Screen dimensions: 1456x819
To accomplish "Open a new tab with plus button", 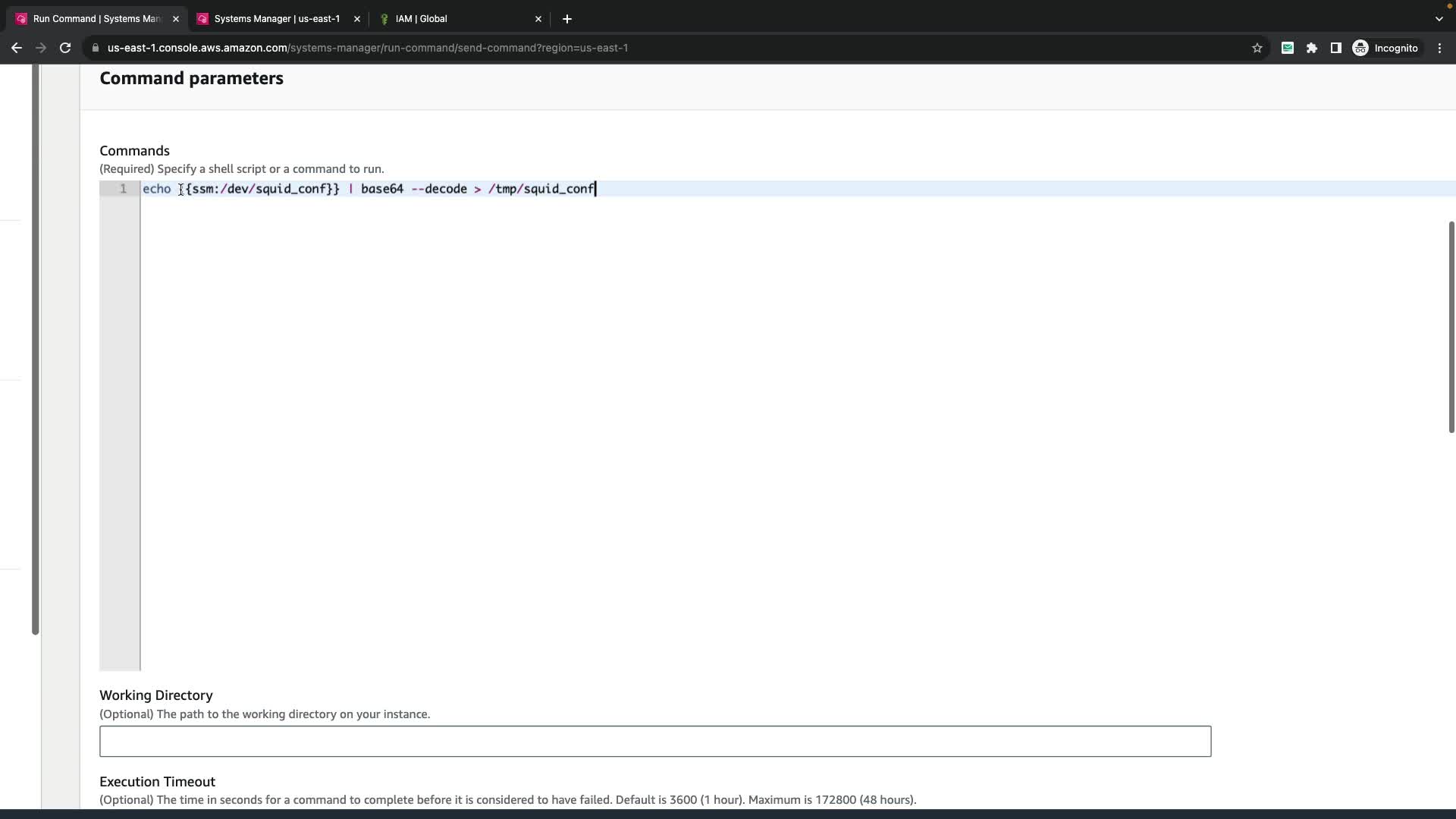I will pos(567,19).
